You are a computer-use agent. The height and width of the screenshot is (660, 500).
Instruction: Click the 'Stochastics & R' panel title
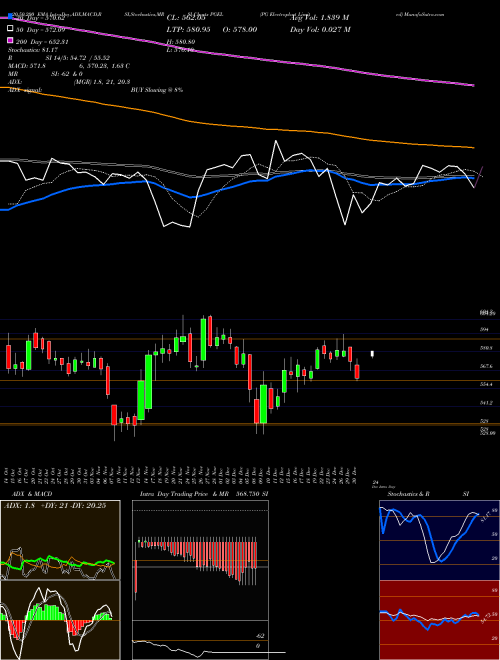click(x=408, y=494)
